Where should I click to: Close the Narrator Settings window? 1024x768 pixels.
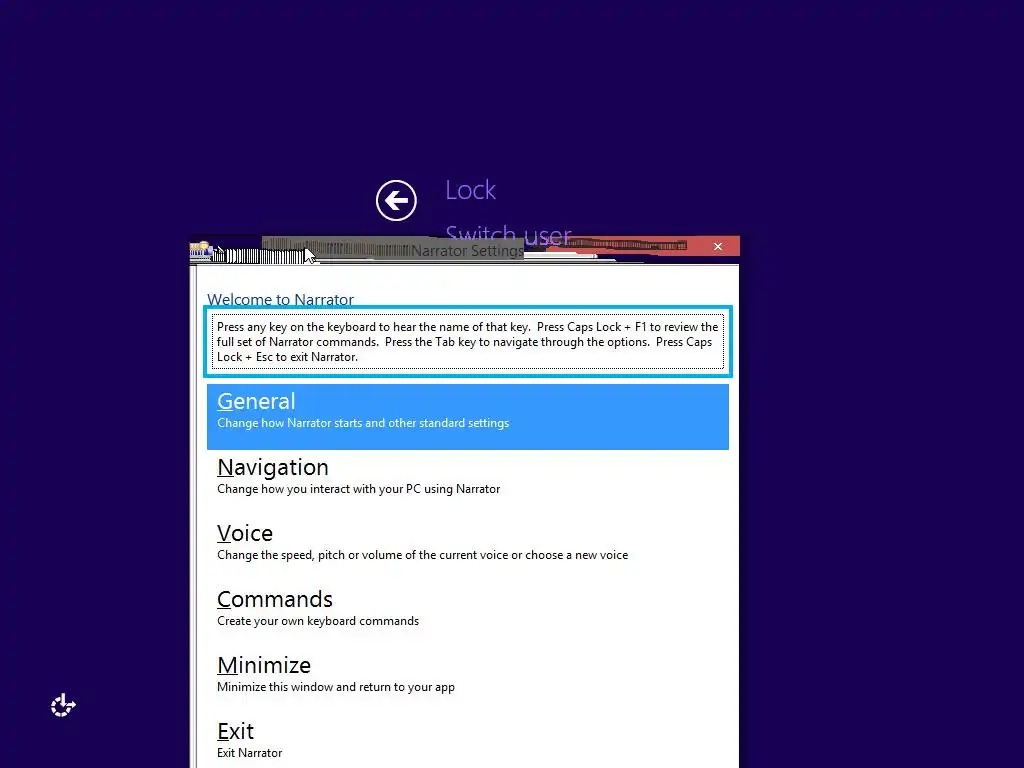point(718,246)
